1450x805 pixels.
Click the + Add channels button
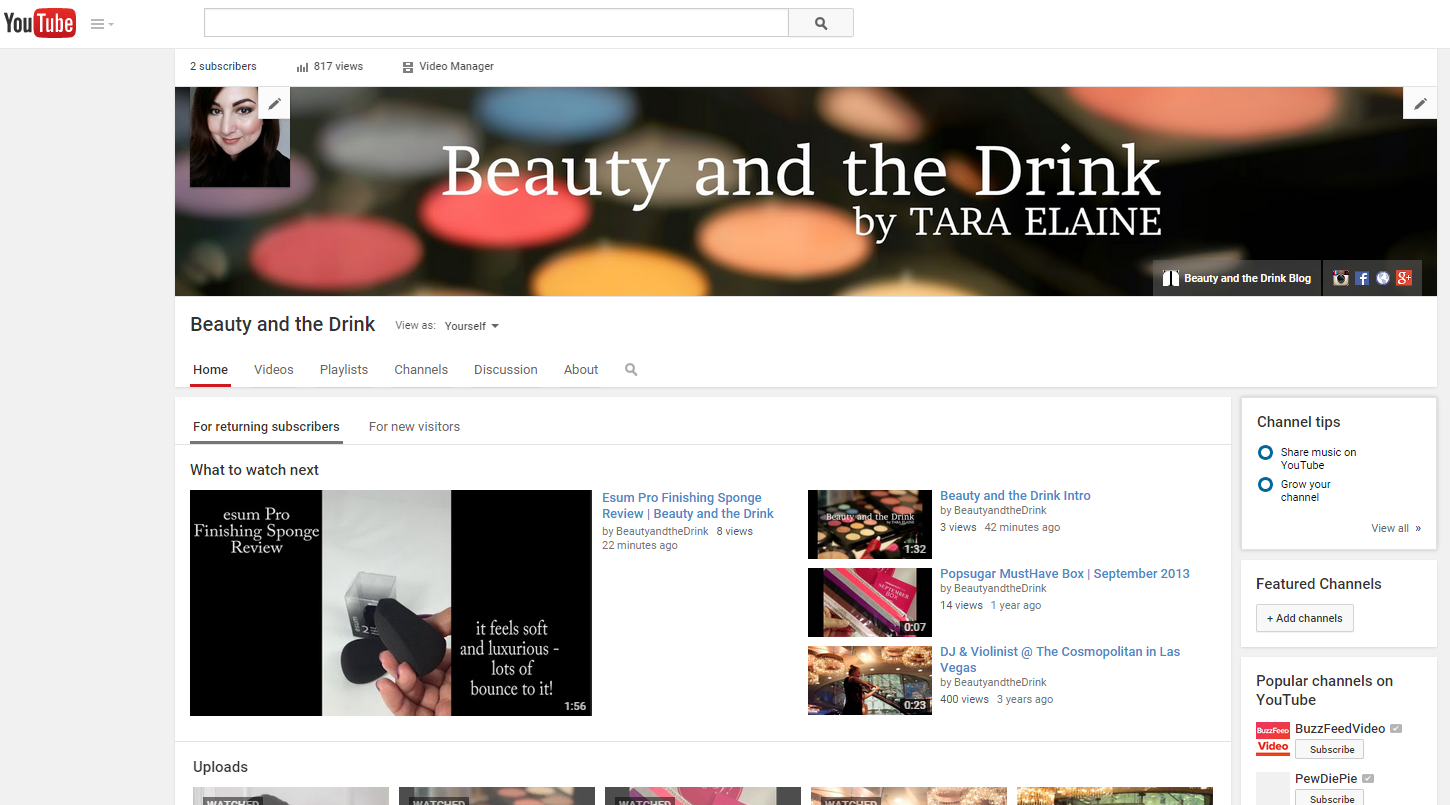1305,618
